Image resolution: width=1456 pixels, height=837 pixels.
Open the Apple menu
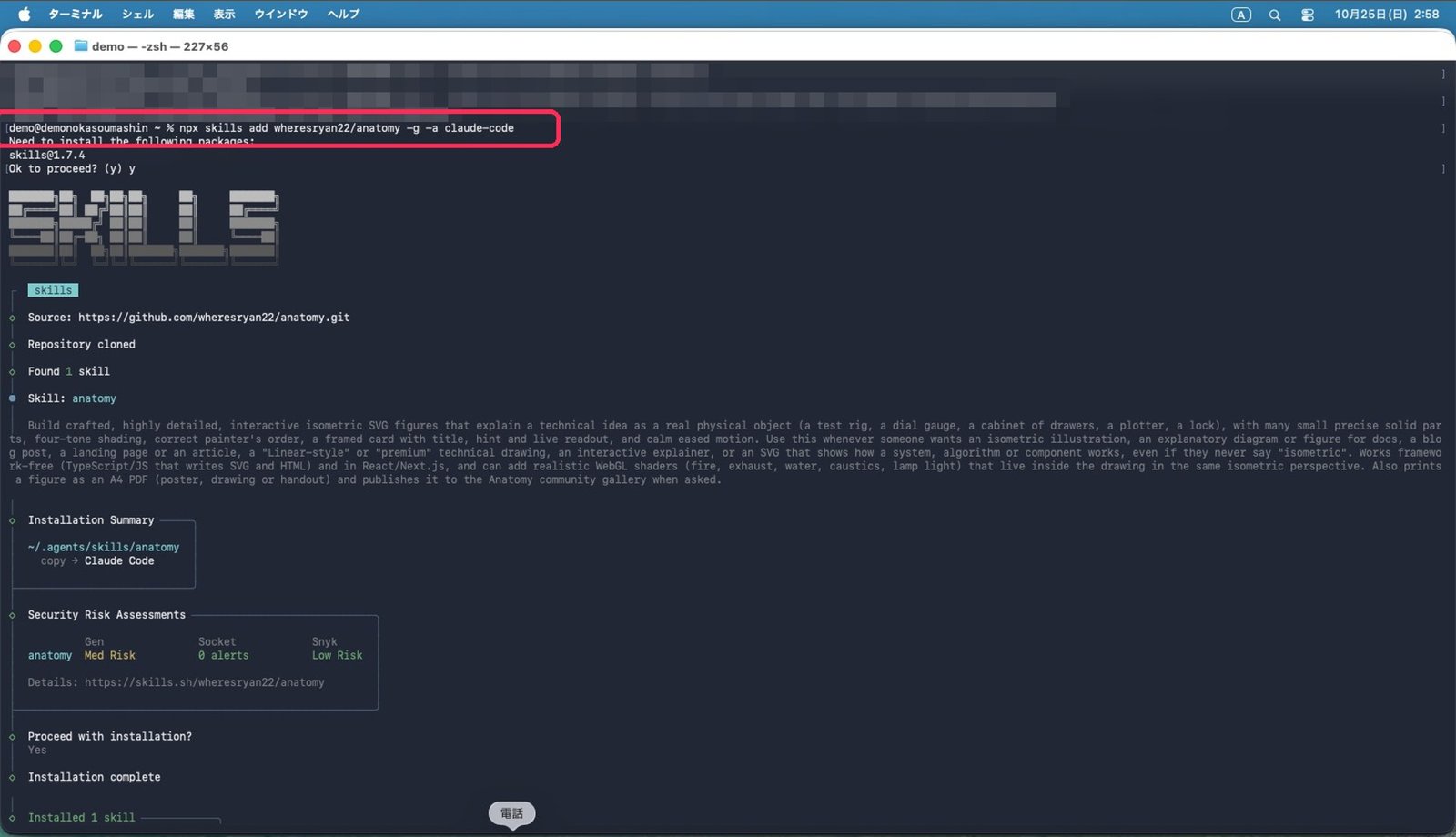pyautogui.click(x=24, y=14)
